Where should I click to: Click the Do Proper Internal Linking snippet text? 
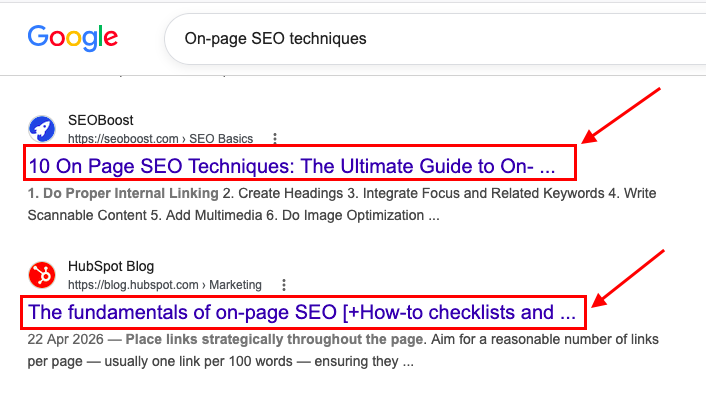pyautogui.click(x=131, y=193)
